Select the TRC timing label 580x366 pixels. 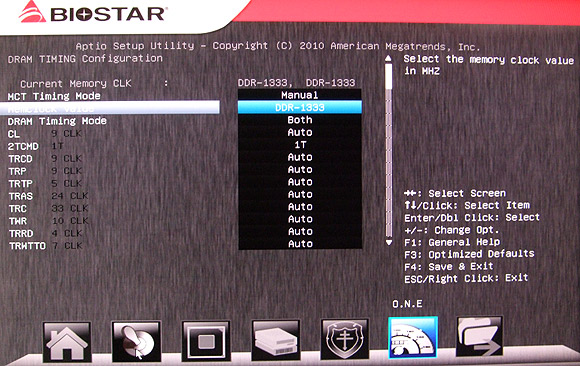point(17,209)
